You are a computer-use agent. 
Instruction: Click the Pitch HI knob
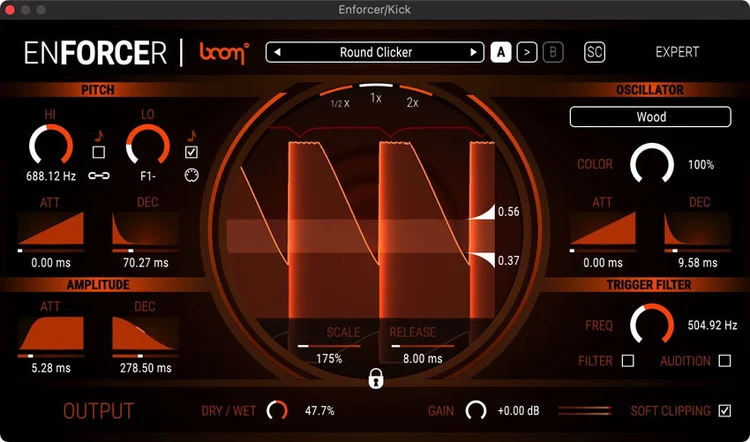(x=51, y=145)
